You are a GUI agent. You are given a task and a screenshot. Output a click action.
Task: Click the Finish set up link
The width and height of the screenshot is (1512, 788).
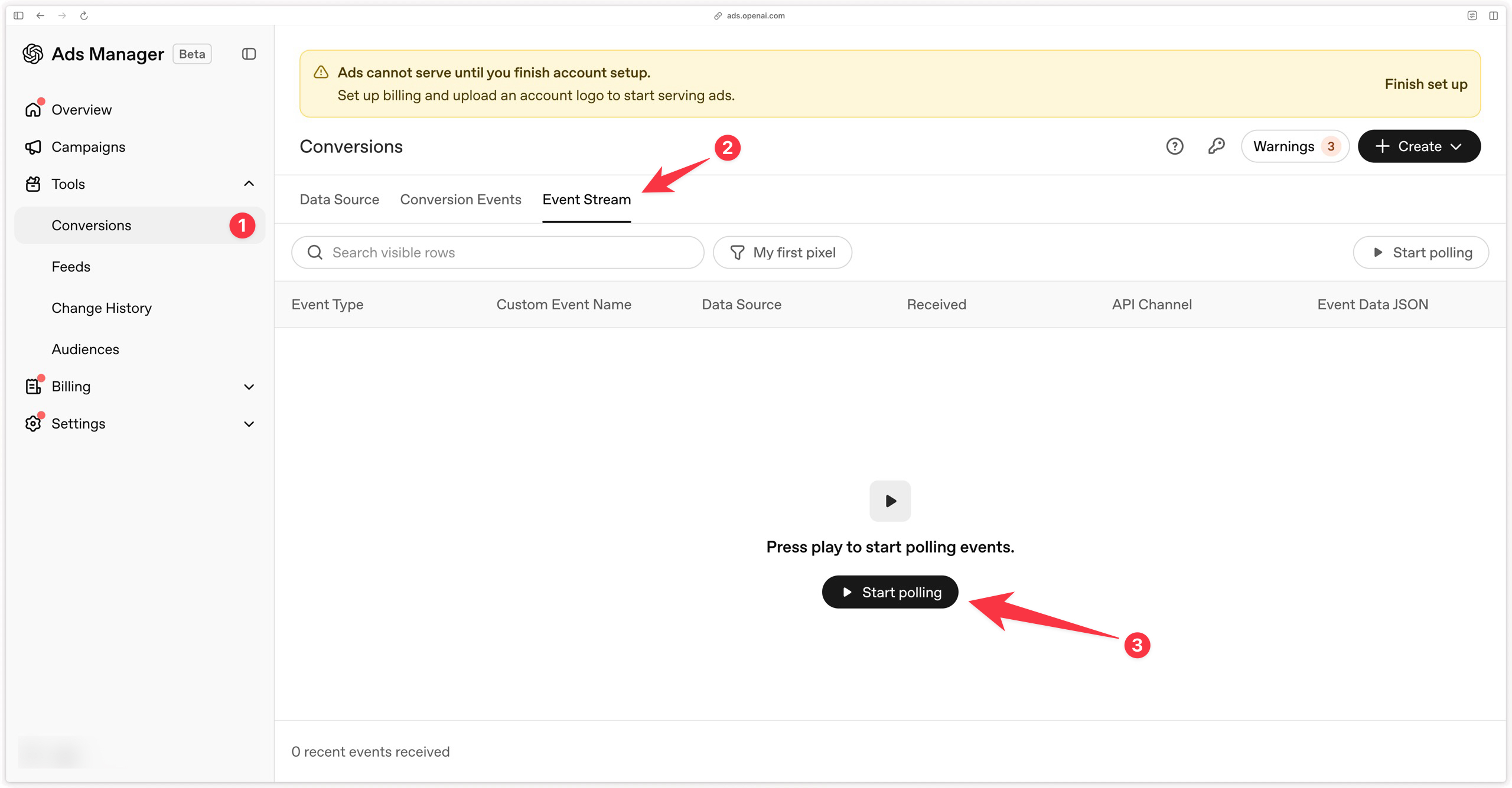click(1426, 84)
